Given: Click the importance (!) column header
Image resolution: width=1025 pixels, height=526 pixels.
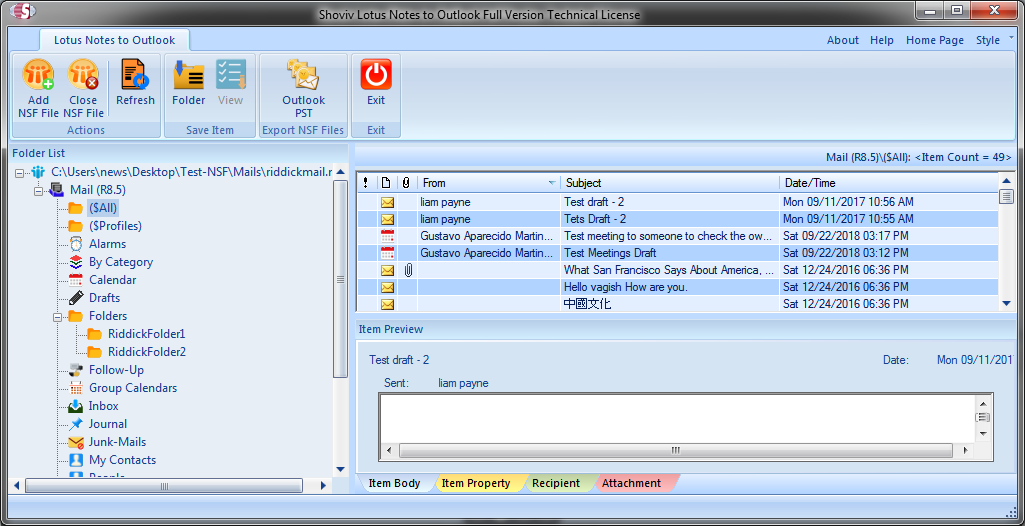Looking at the screenshot, I should tap(366, 183).
